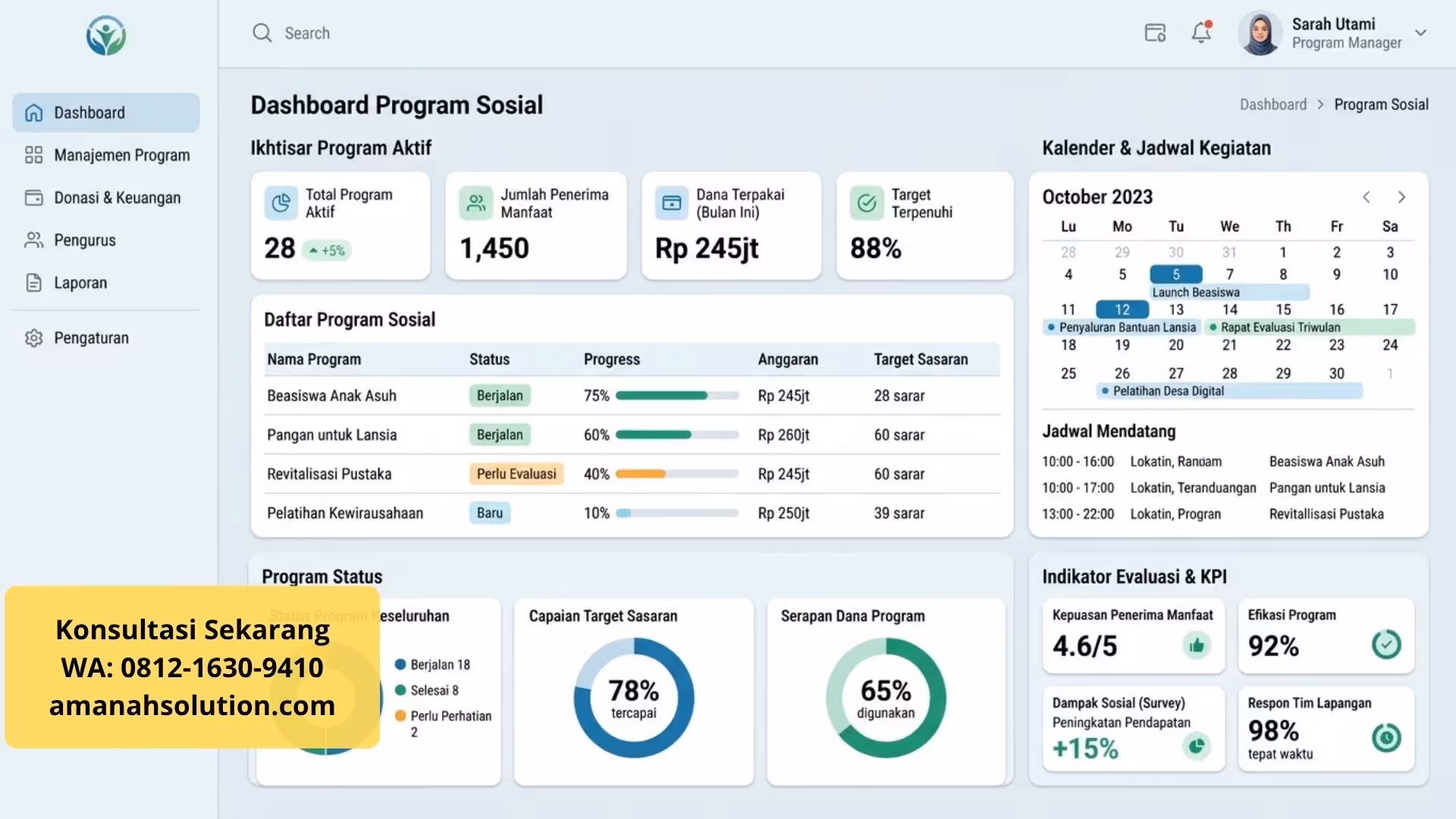Click the Perlu Evaluasi status badge

pos(516,474)
